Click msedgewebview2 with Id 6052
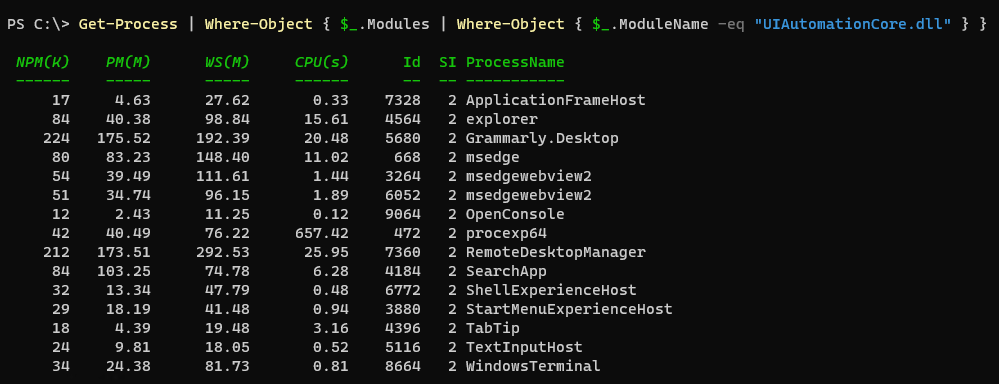999x384 pixels. pyautogui.click(x=529, y=195)
